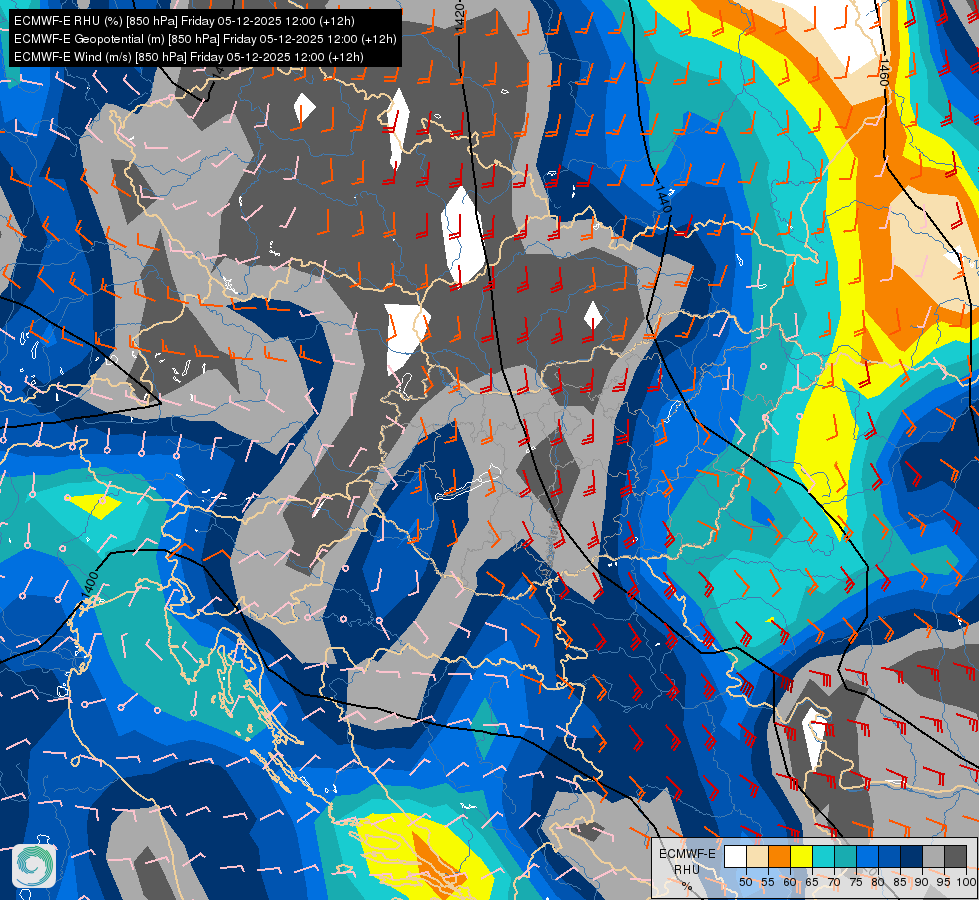The width and height of the screenshot is (979, 900).
Task: Click the 1440 geopotential contour label
Action: (664, 199)
